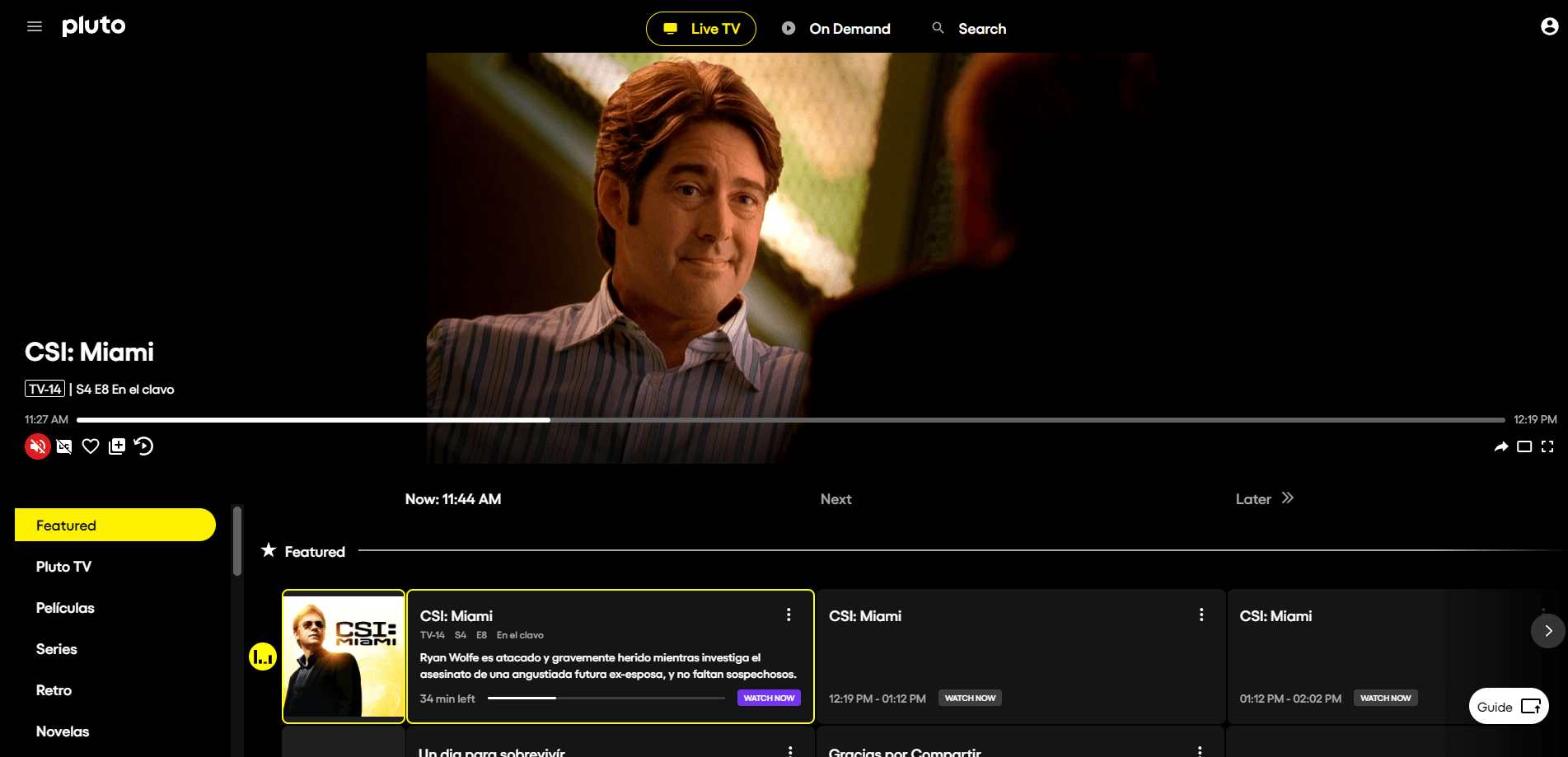The width and height of the screenshot is (1568, 757).
Task: Click the TV-14 rating badge
Action: tap(44, 389)
